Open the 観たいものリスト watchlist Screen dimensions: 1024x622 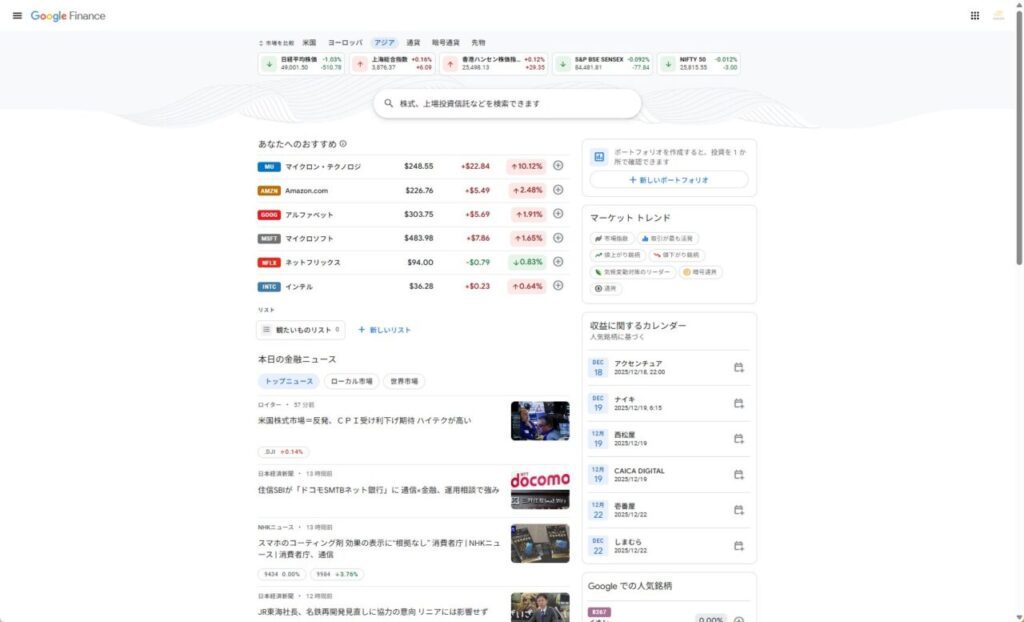point(300,329)
